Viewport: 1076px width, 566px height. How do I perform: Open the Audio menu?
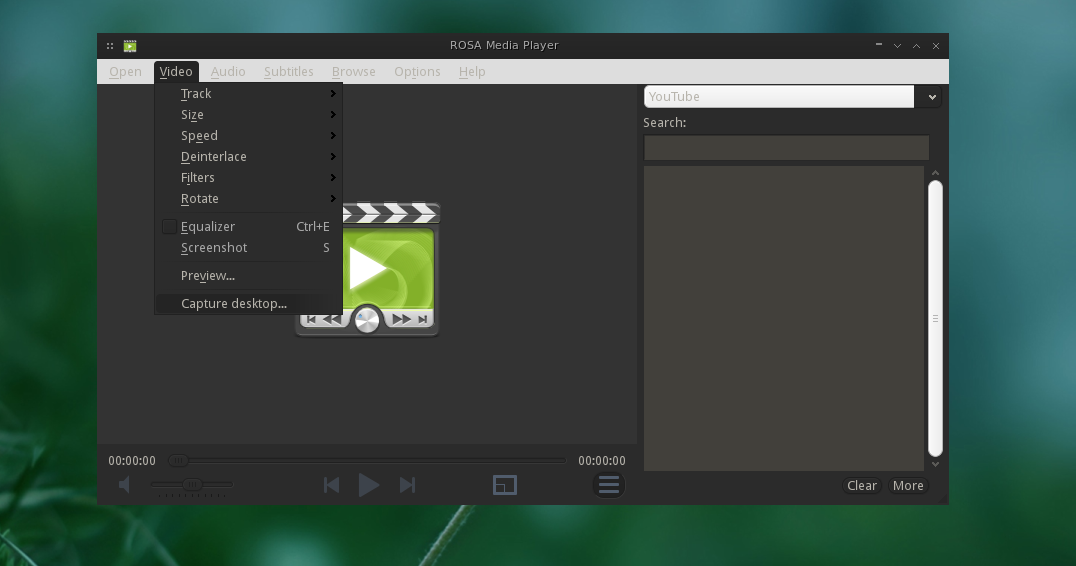[x=228, y=71]
